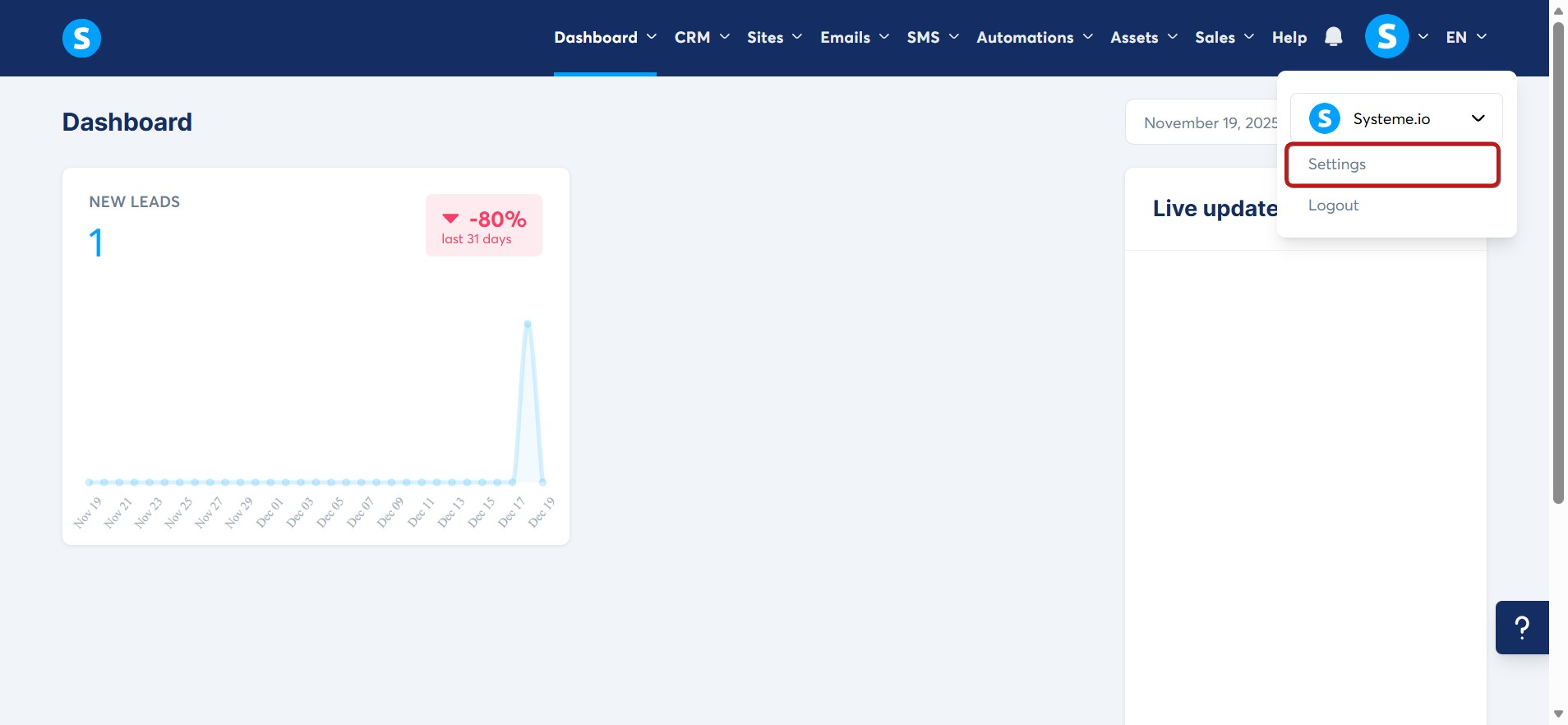
Task: Click the chart peak data point
Action: coord(528,324)
